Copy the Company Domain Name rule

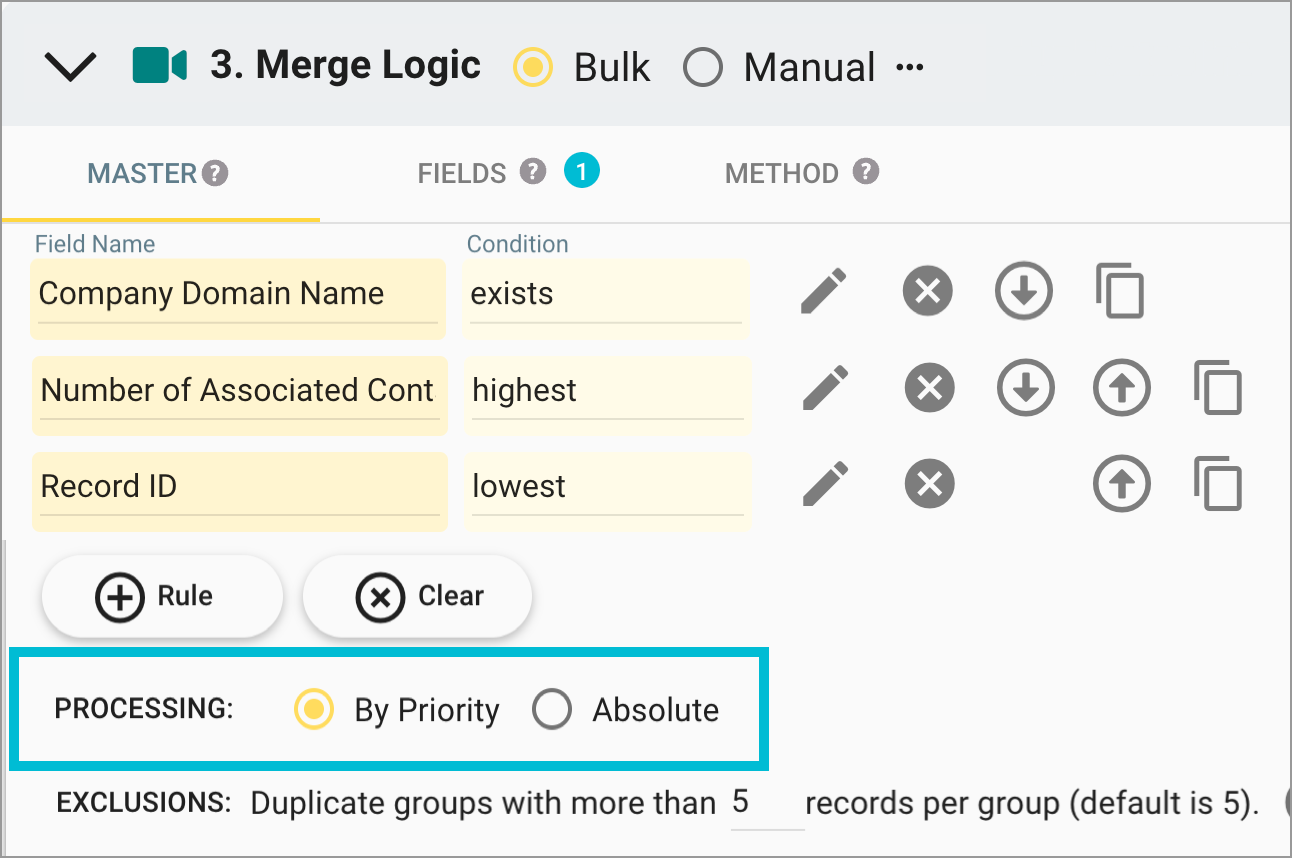pos(1120,291)
